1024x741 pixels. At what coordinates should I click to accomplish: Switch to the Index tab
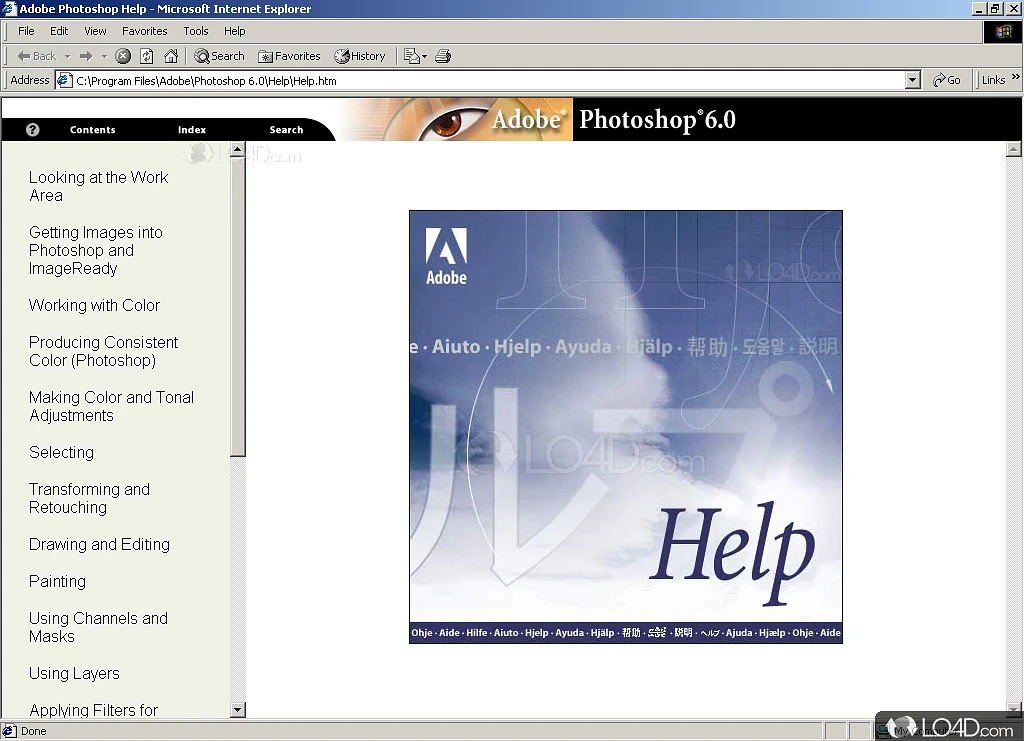(192, 130)
